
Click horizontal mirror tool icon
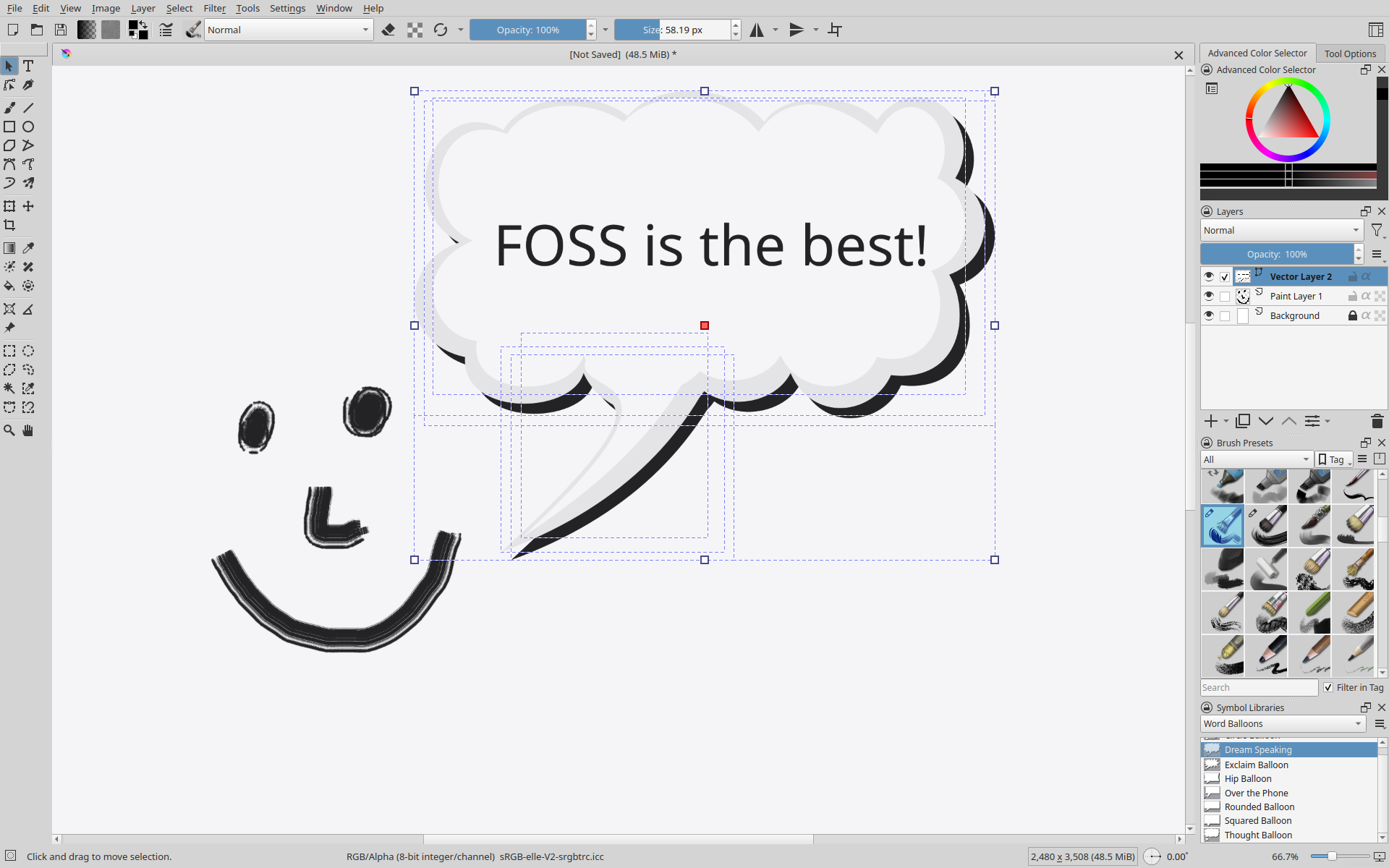(x=757, y=30)
